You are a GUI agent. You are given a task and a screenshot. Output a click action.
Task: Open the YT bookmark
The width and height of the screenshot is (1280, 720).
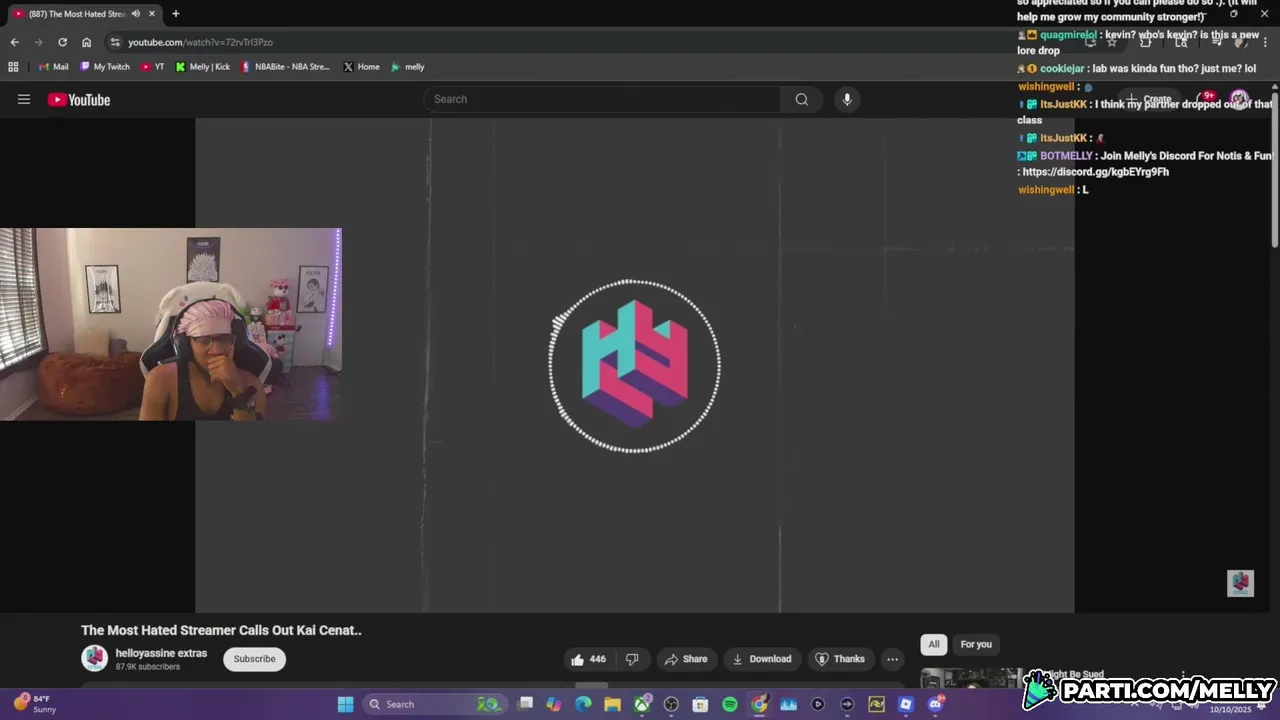tap(152, 67)
